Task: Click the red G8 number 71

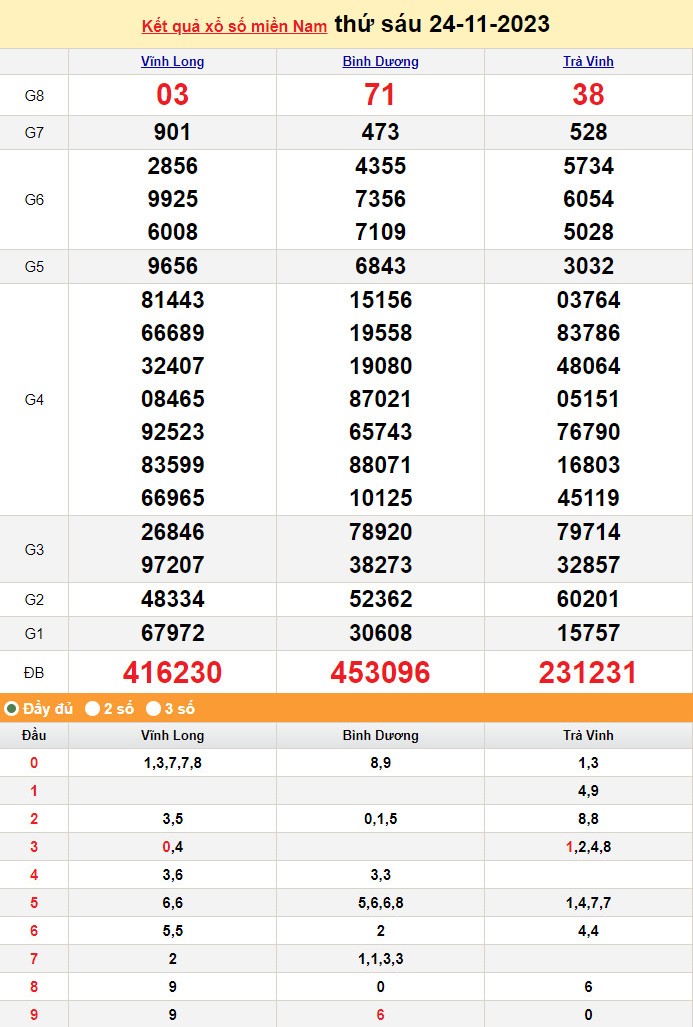Action: (x=380, y=95)
